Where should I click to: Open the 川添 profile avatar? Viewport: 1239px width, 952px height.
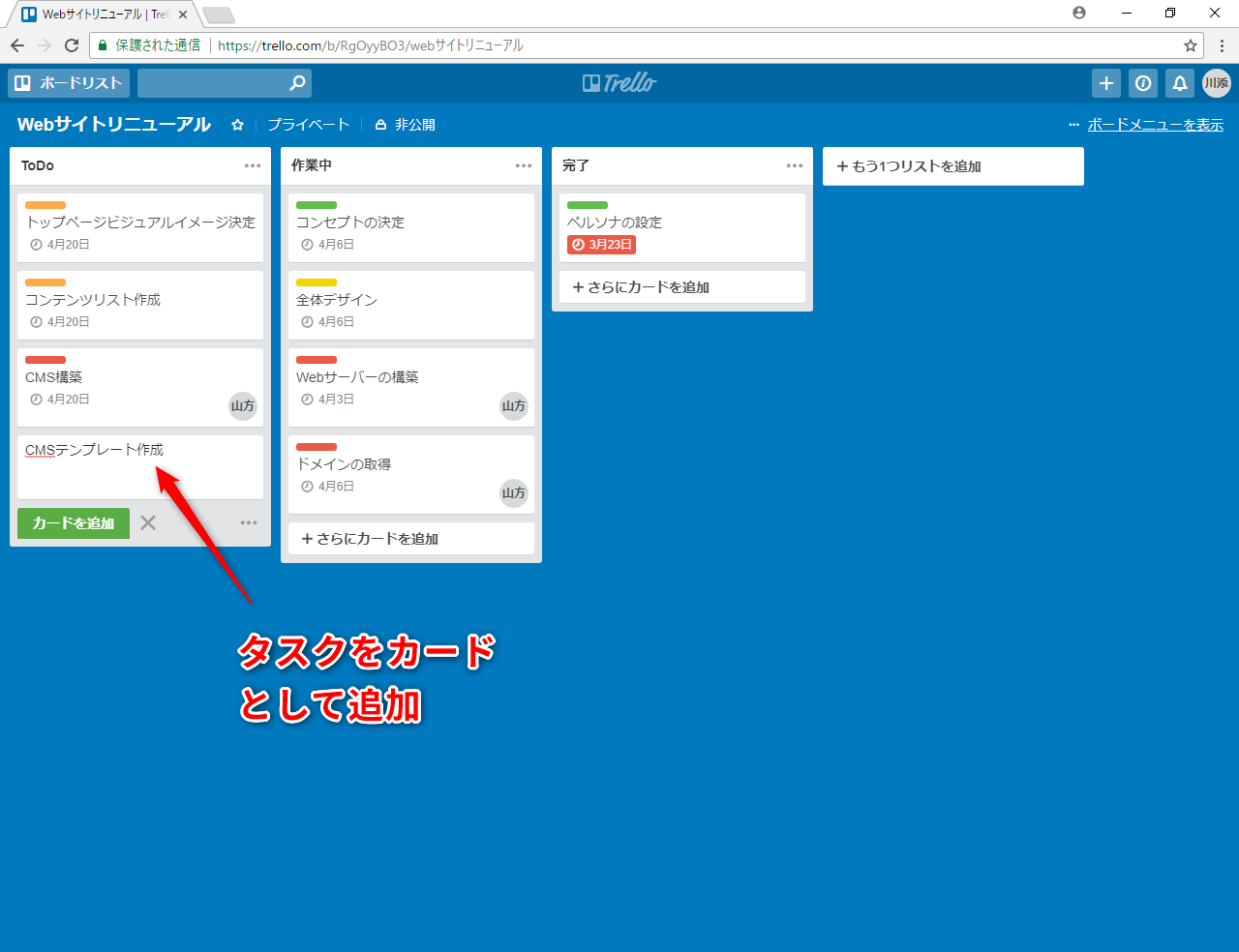point(1217,83)
